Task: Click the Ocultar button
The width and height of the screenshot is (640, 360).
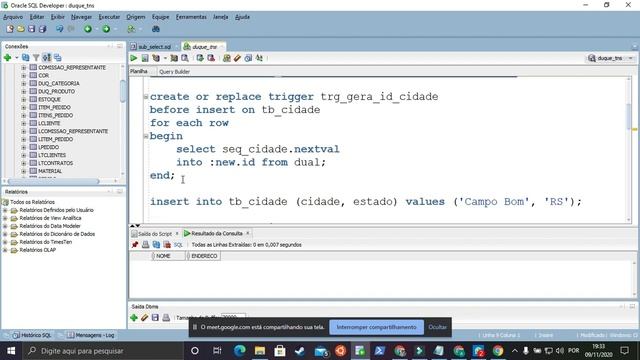Action: point(438,327)
